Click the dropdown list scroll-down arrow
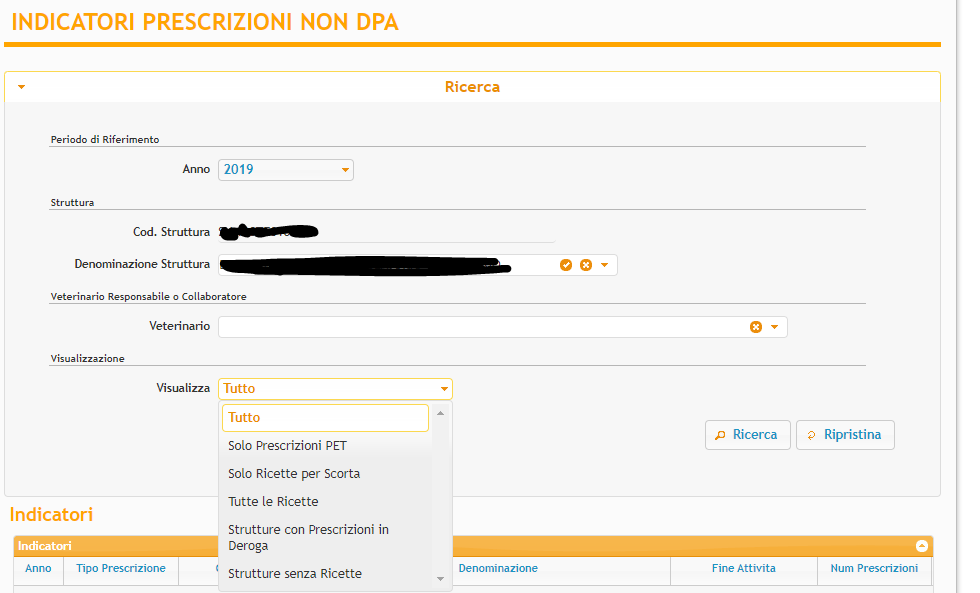The height and width of the screenshot is (593, 980). tap(441, 579)
